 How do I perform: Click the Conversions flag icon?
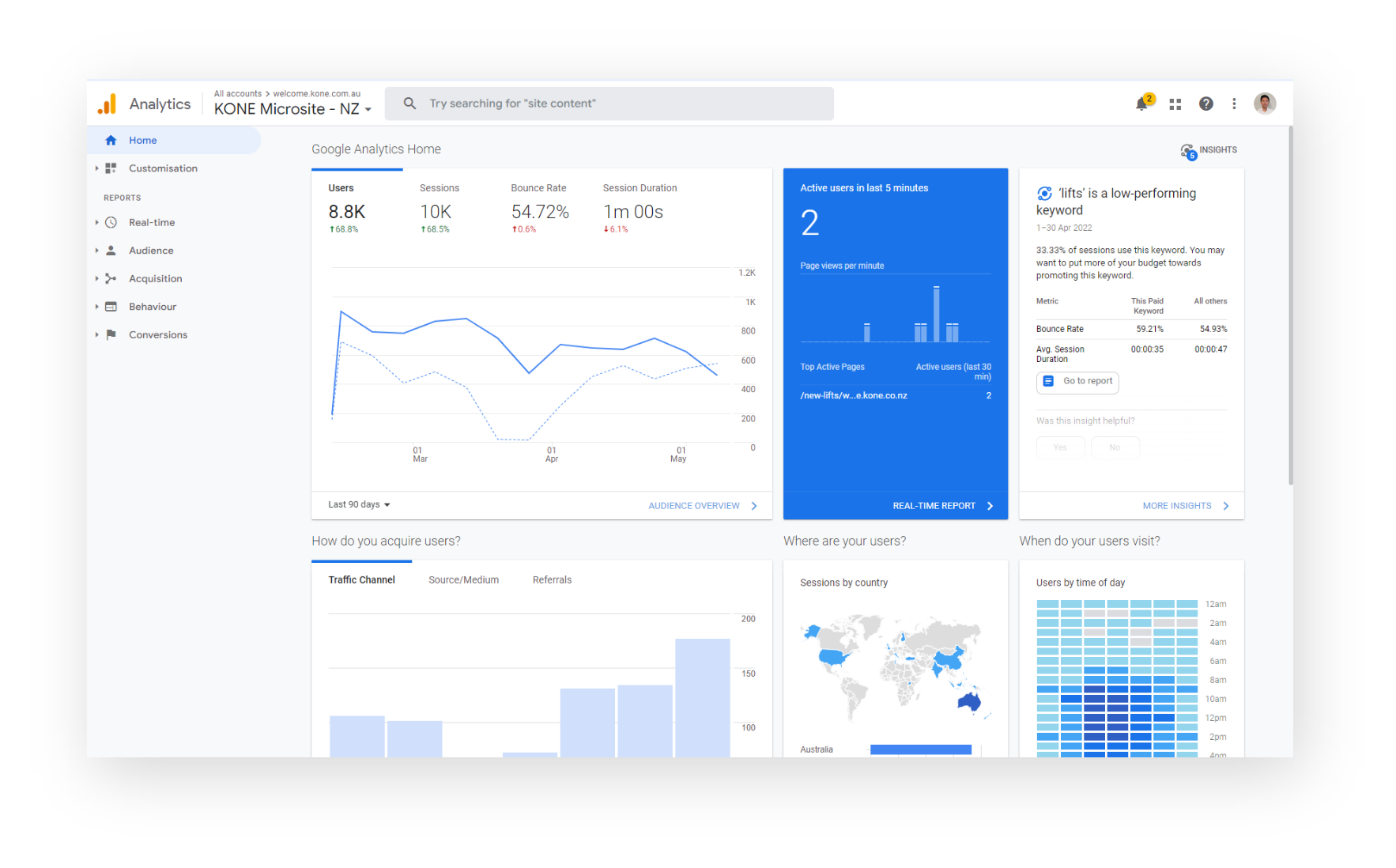[x=111, y=335]
